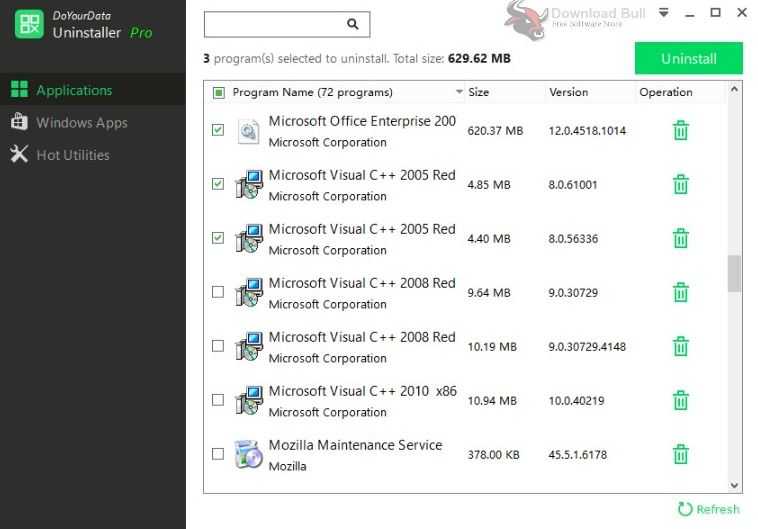Click the program icon for 4.40 MB entry
This screenshot has height=529, width=758.
point(249,238)
